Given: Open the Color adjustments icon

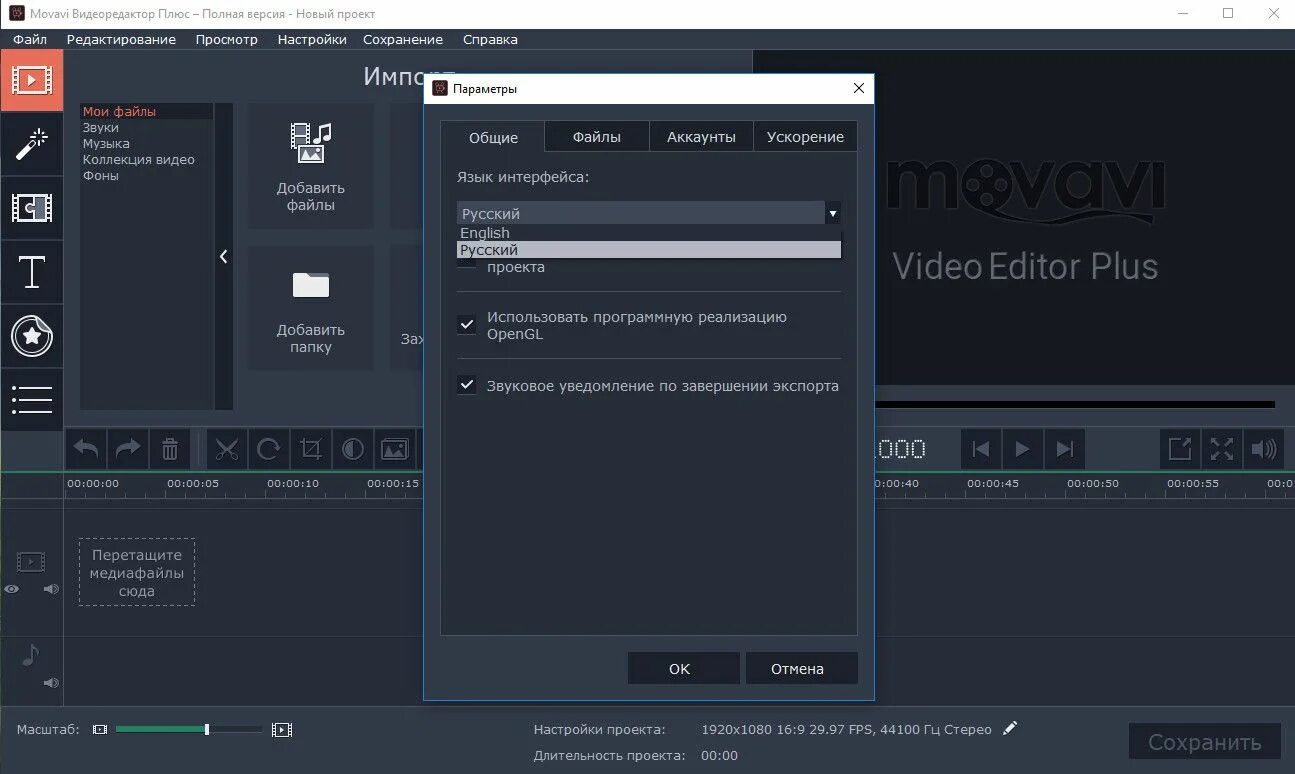Looking at the screenshot, I should pos(352,450).
